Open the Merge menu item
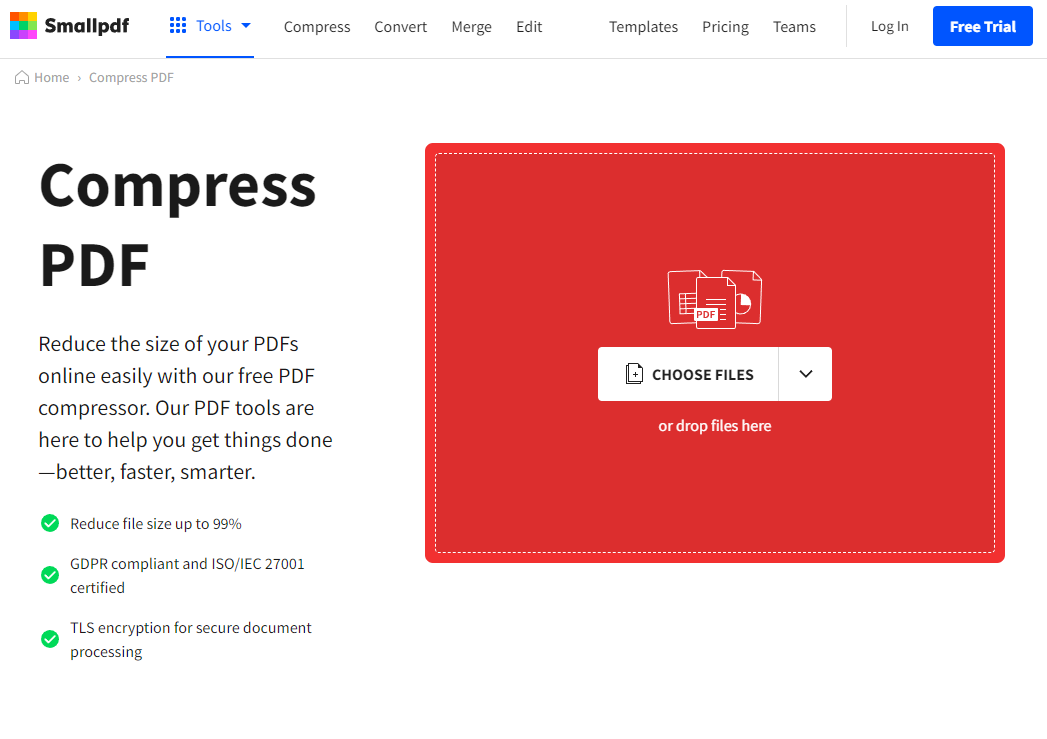This screenshot has height=739, width=1047. (471, 27)
